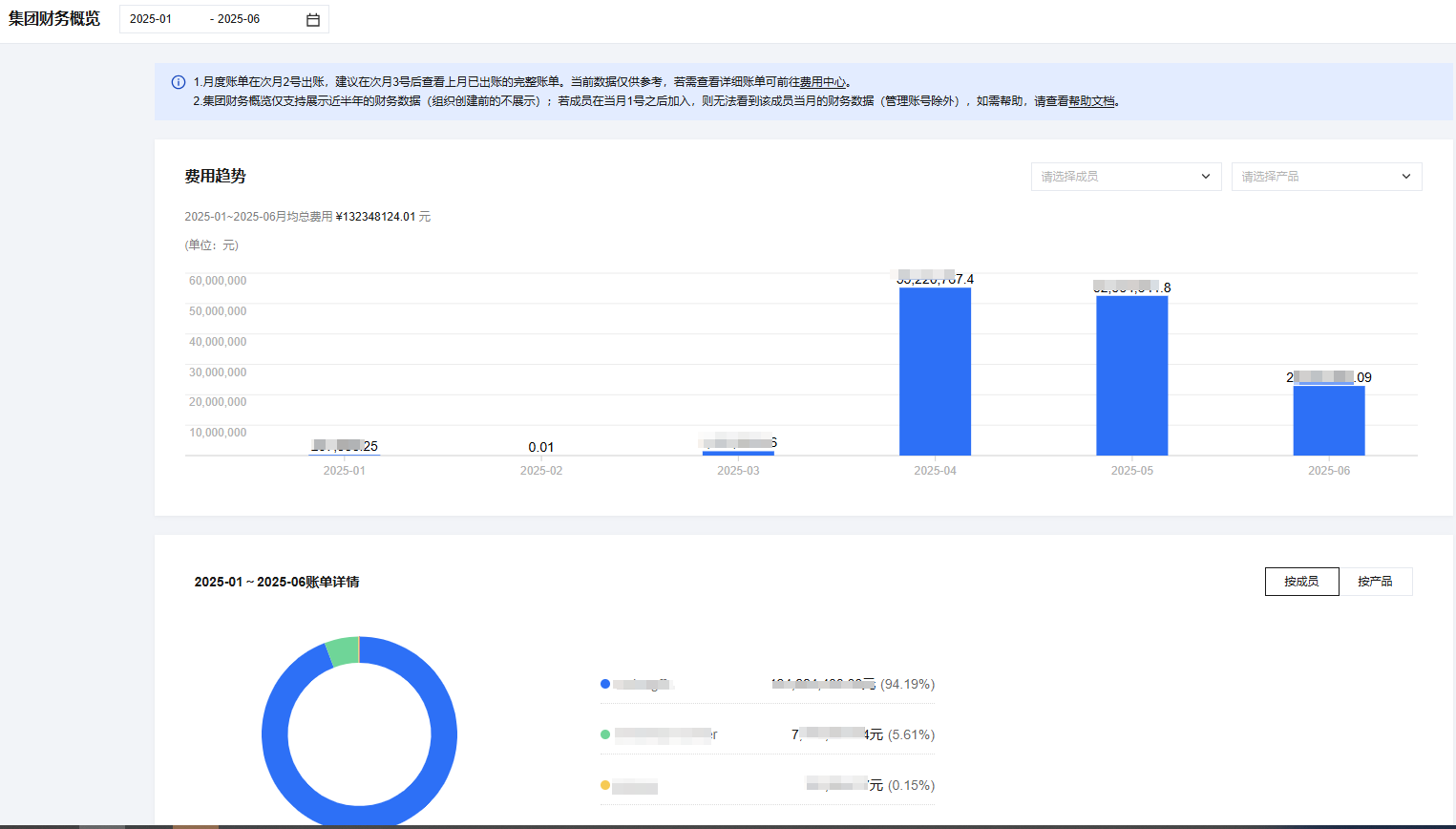The width and height of the screenshot is (1456, 829).
Task: Click the green segment of donut chart
Action: [x=342, y=651]
